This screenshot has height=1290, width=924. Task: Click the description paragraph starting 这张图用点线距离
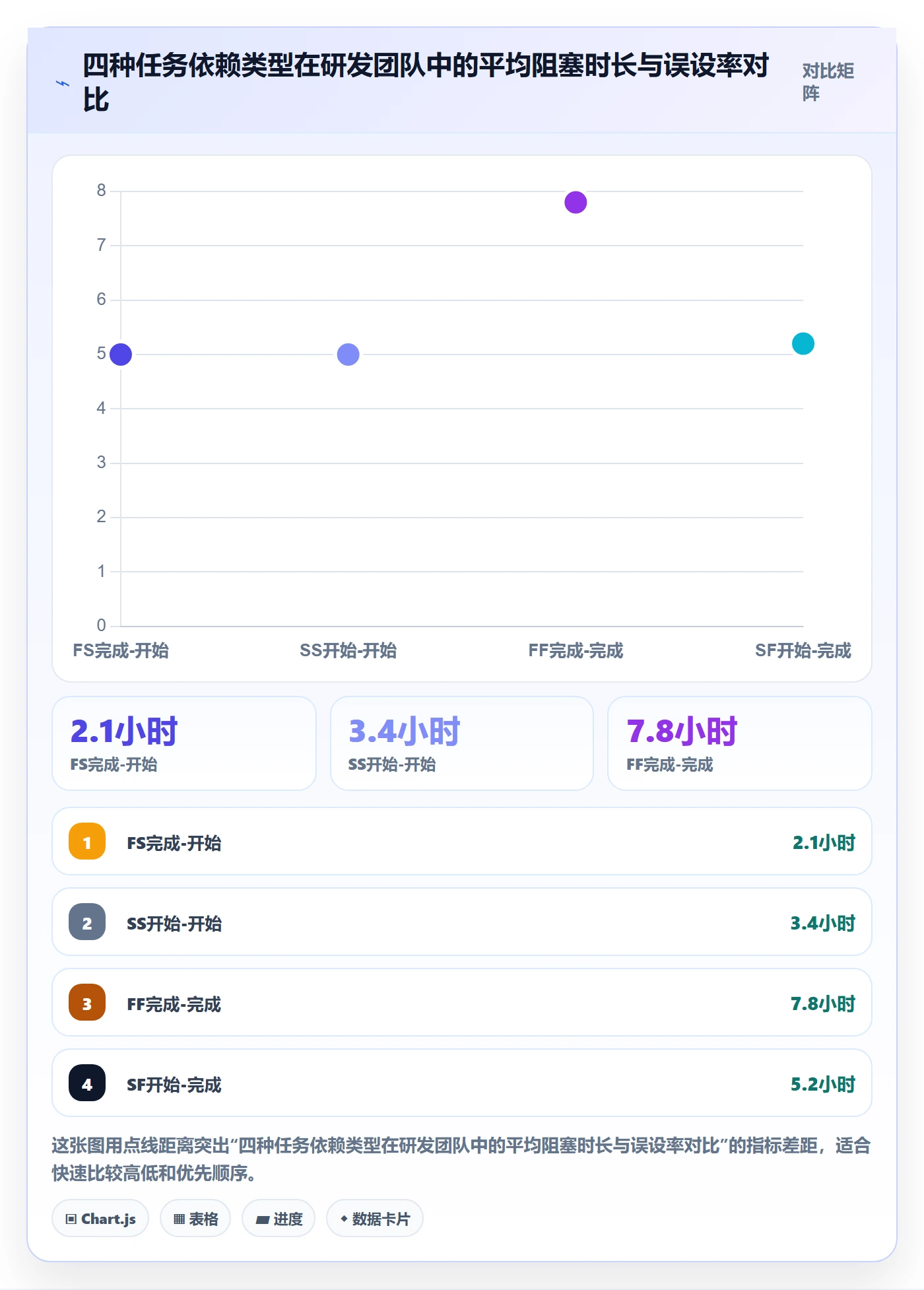pyautogui.click(x=461, y=1159)
